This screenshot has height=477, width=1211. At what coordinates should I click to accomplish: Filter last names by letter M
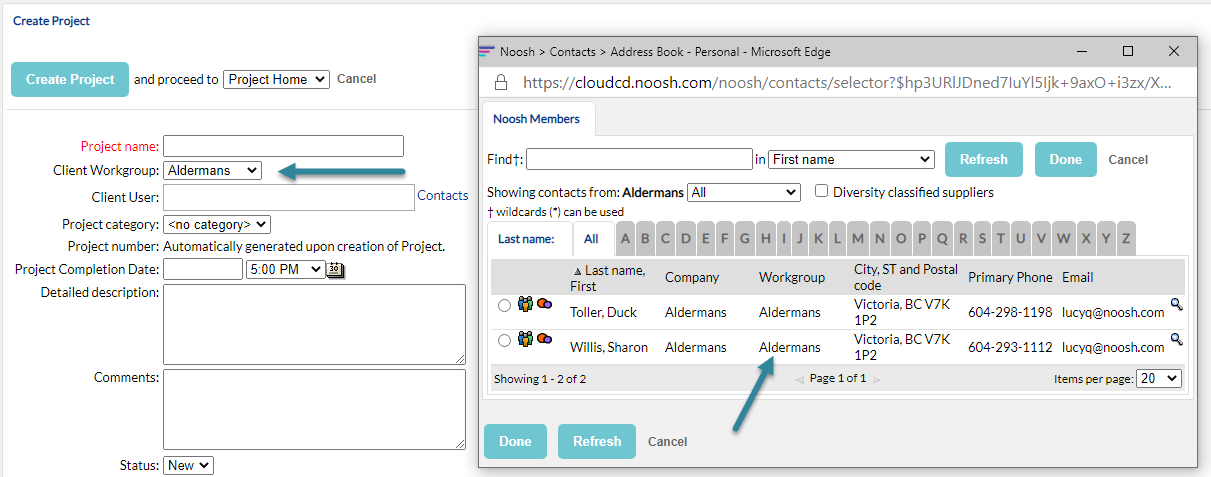coord(858,239)
